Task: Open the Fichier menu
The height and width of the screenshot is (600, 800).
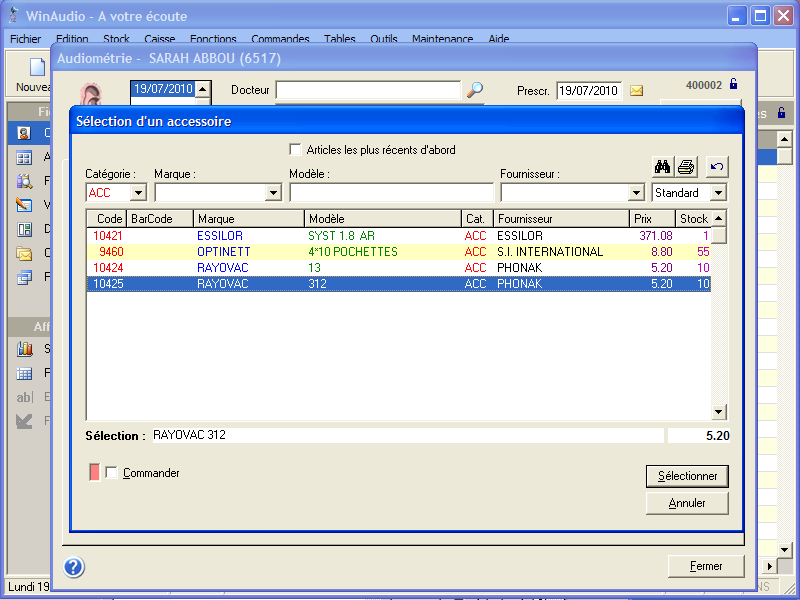Action: pos(25,39)
